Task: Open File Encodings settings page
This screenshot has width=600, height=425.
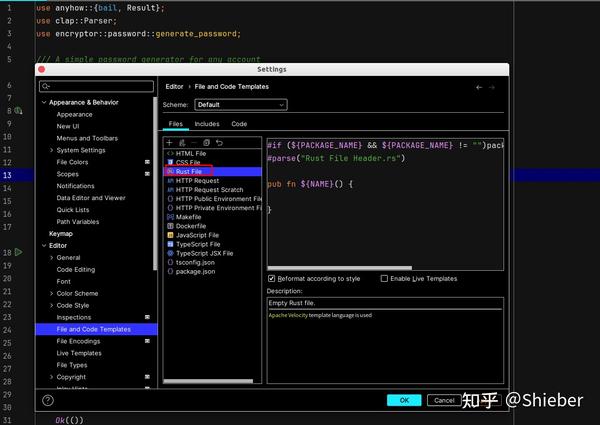Action: (78, 341)
